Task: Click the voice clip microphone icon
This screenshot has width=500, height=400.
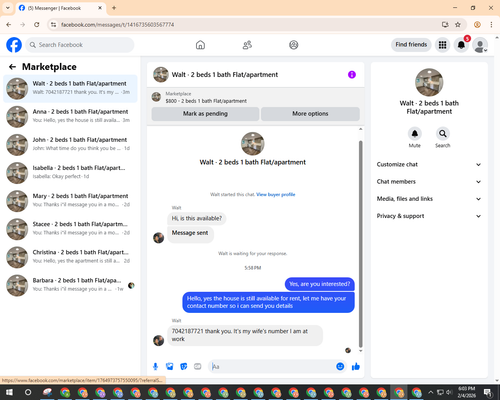Action: click(155, 367)
